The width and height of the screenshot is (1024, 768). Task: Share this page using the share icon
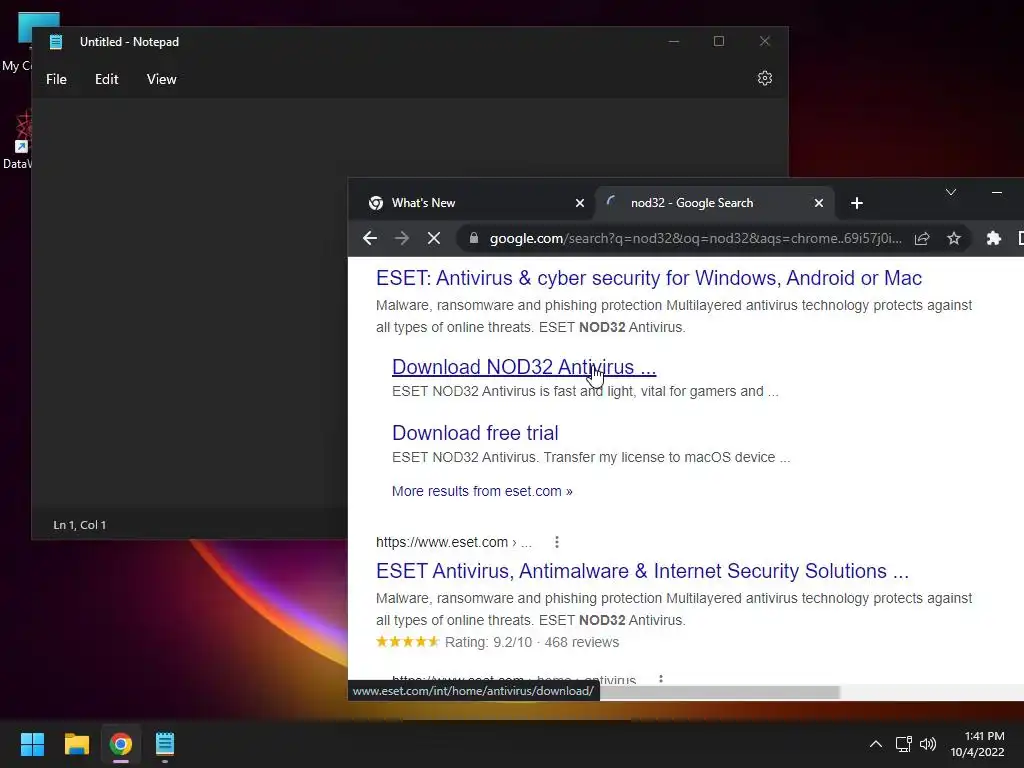(x=921, y=238)
